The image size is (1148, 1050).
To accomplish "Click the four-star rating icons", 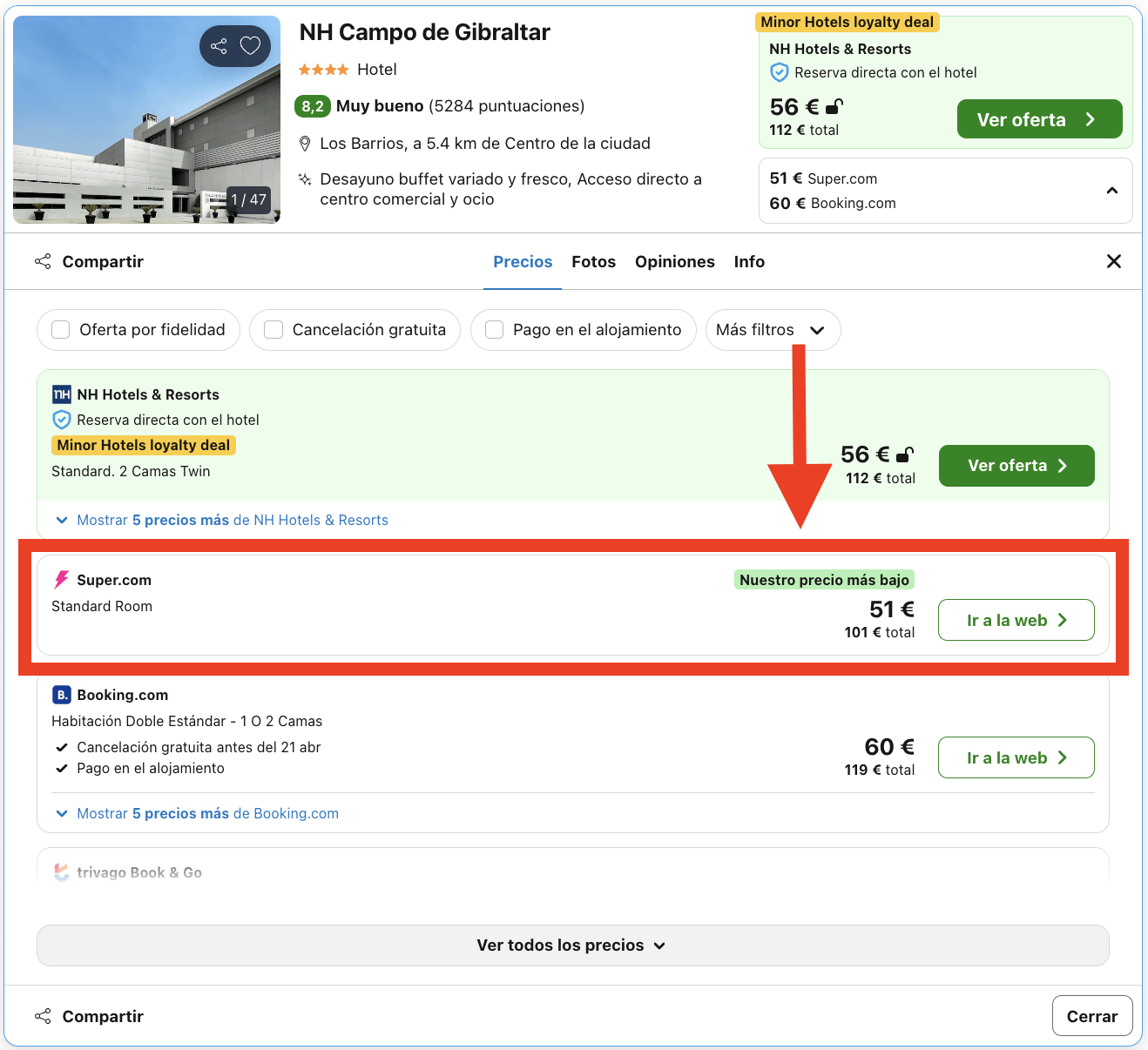I will pyautogui.click(x=324, y=70).
